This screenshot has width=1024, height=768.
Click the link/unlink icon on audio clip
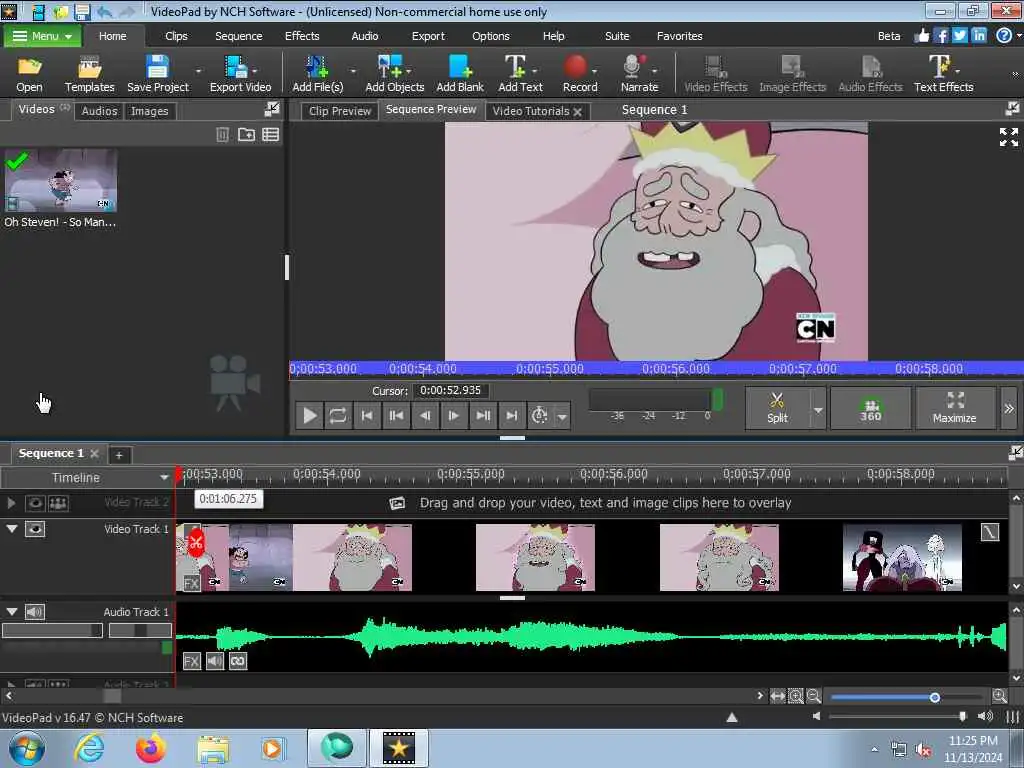pos(238,662)
